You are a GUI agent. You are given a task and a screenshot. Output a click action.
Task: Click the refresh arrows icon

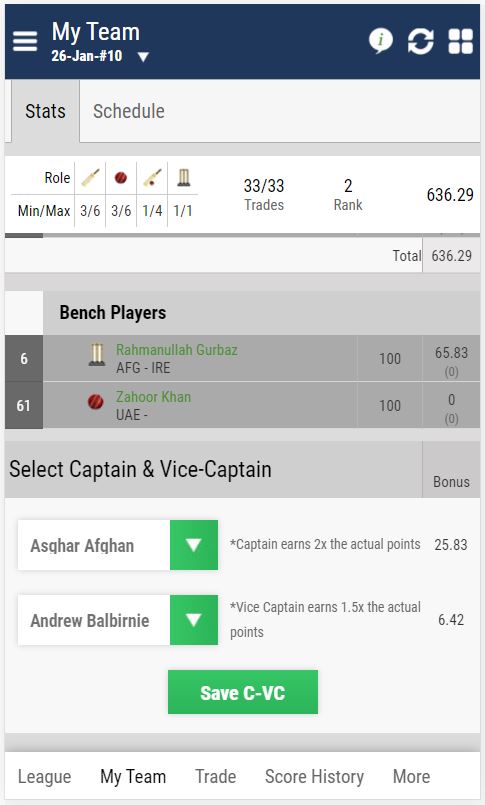point(420,41)
